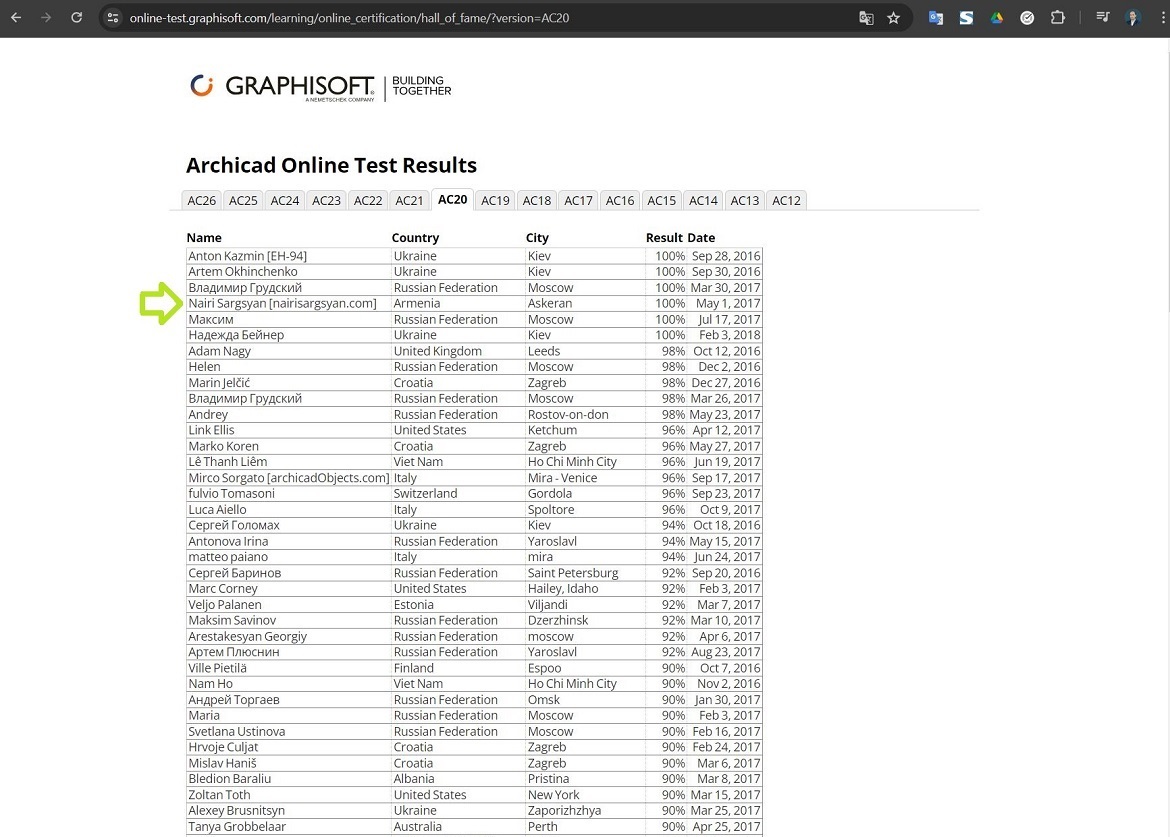
Task: Select Nairi Sargsyan [nairisargsyan.com] entry
Action: (283, 304)
